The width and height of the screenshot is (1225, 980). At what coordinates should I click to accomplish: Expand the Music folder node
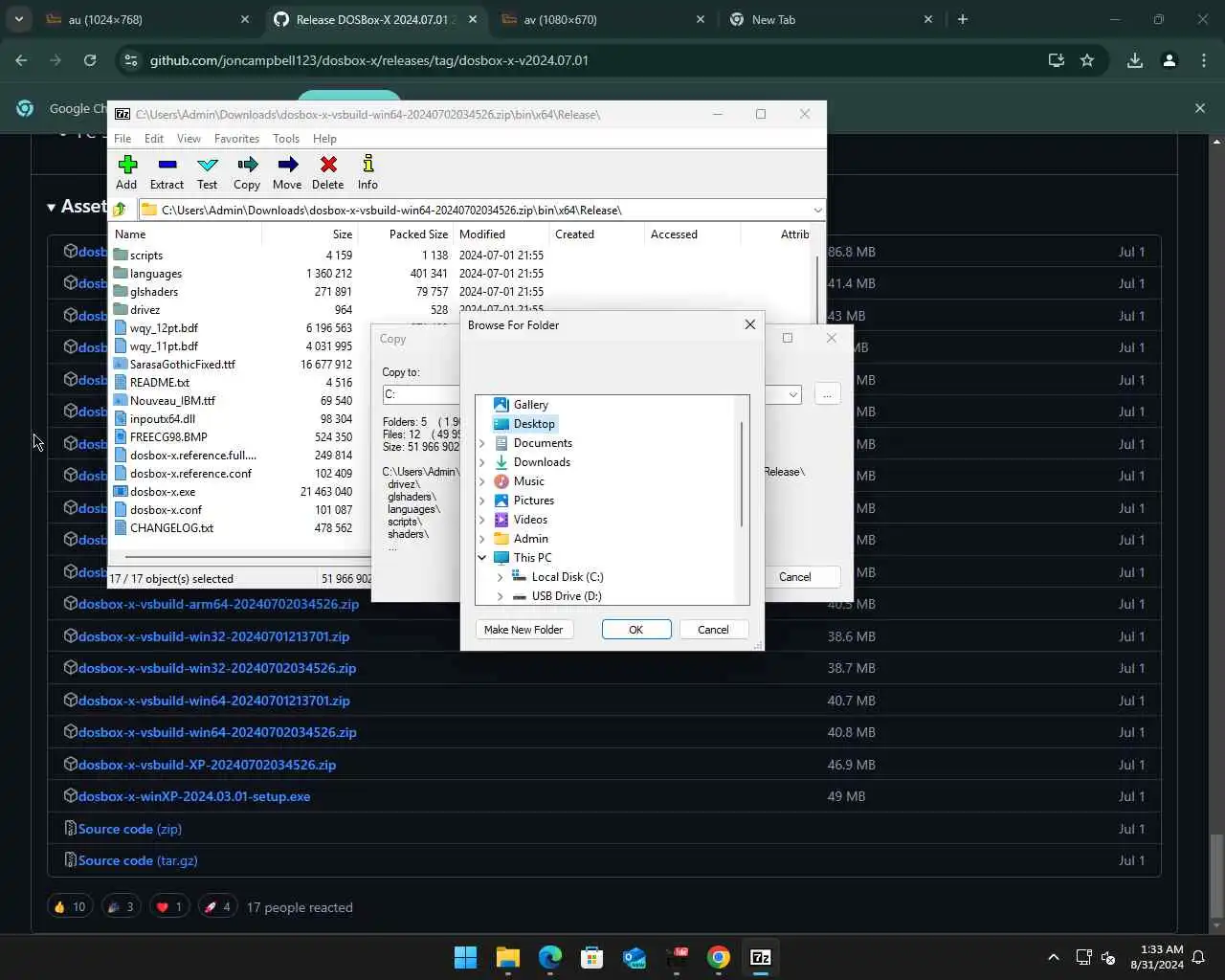pos(482,481)
